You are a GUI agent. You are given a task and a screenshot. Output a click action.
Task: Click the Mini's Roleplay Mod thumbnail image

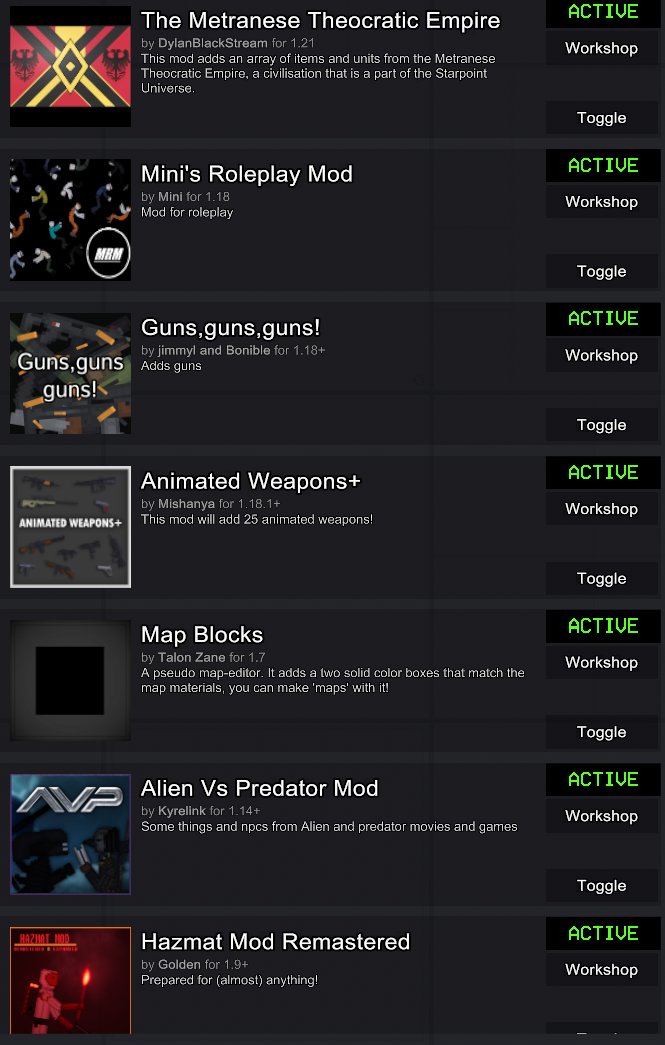point(70,219)
